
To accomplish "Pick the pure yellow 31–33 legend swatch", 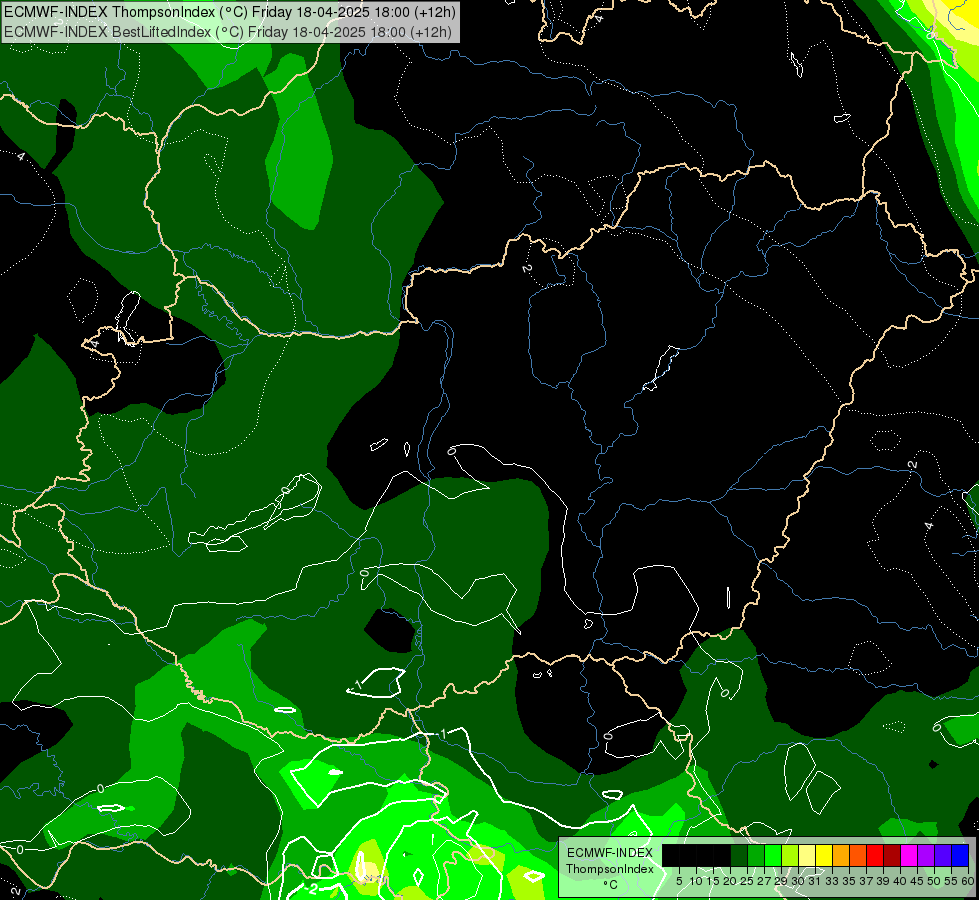I will (x=824, y=855).
